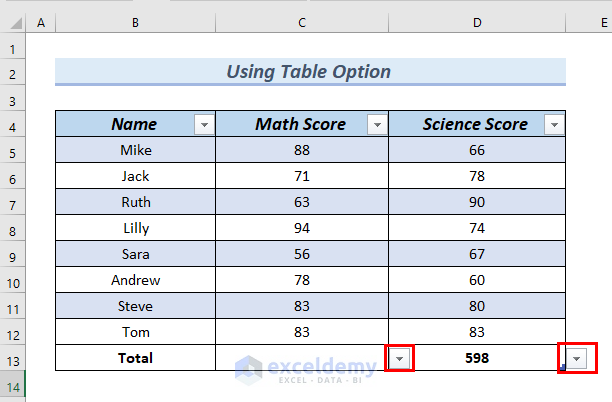Select the cell containing Andrew
The width and height of the screenshot is (612, 402).
coord(135,280)
